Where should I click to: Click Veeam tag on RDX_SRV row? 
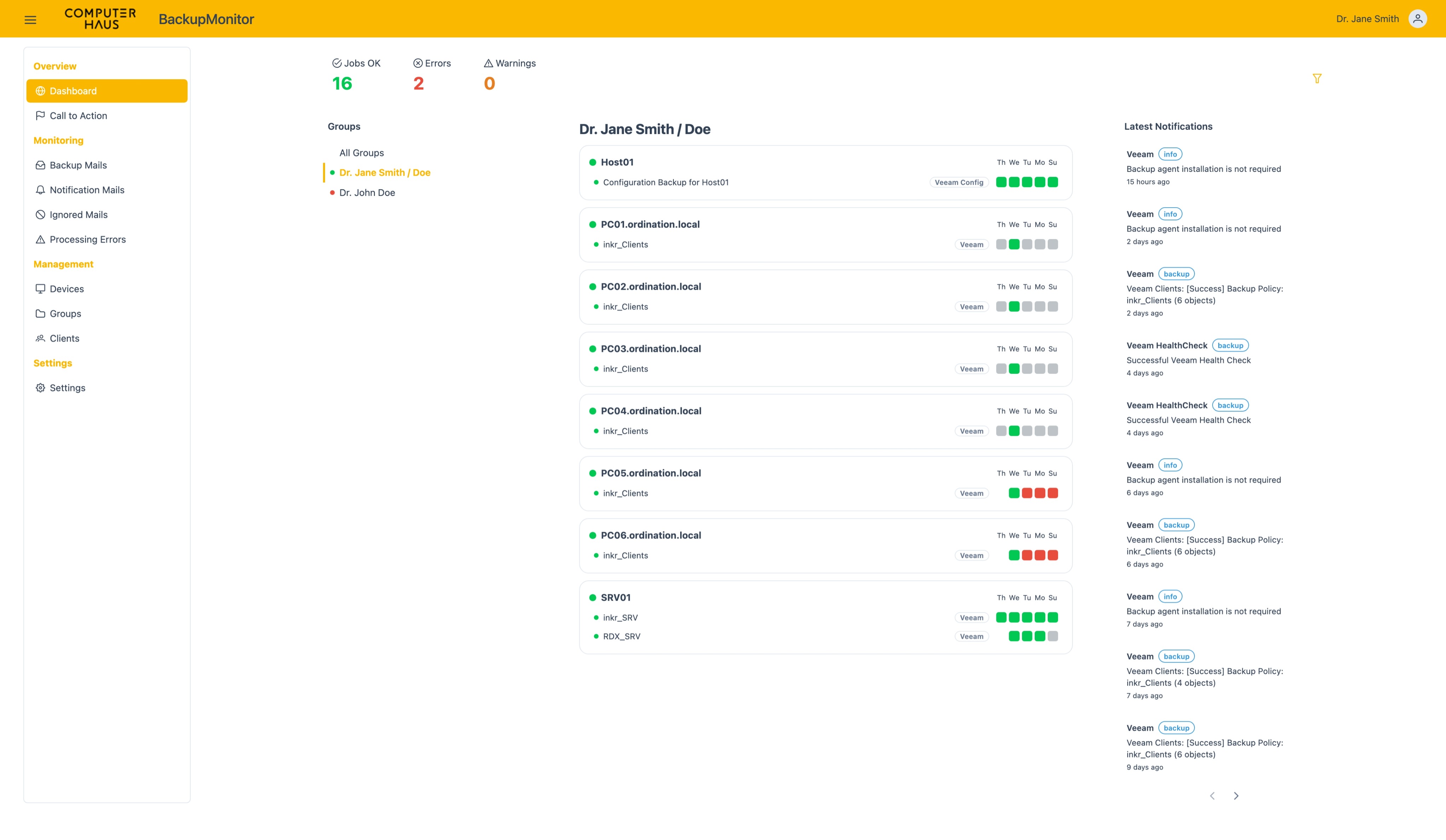click(x=971, y=636)
